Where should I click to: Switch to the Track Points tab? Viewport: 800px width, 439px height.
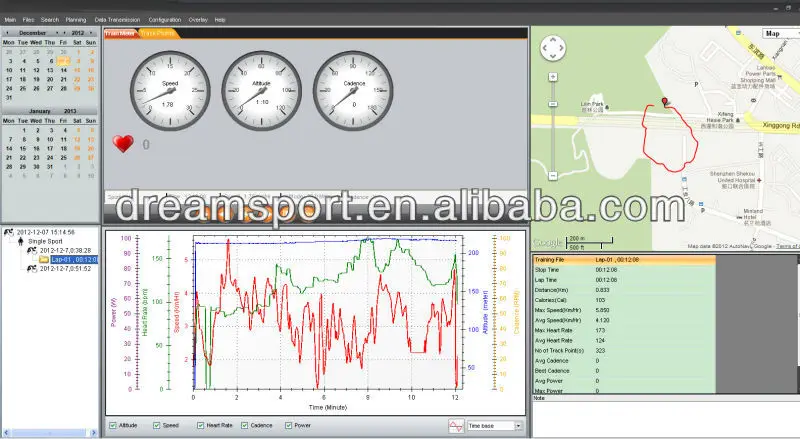point(157,33)
